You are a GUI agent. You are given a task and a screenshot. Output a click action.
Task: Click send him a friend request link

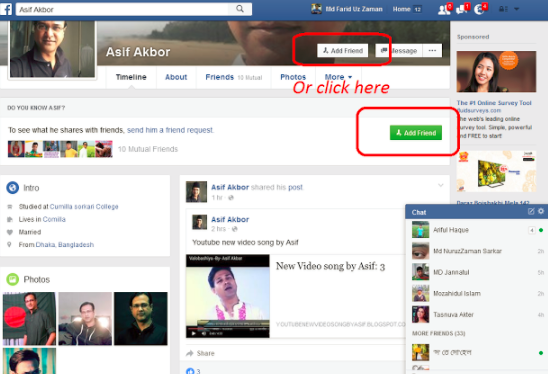(x=170, y=130)
